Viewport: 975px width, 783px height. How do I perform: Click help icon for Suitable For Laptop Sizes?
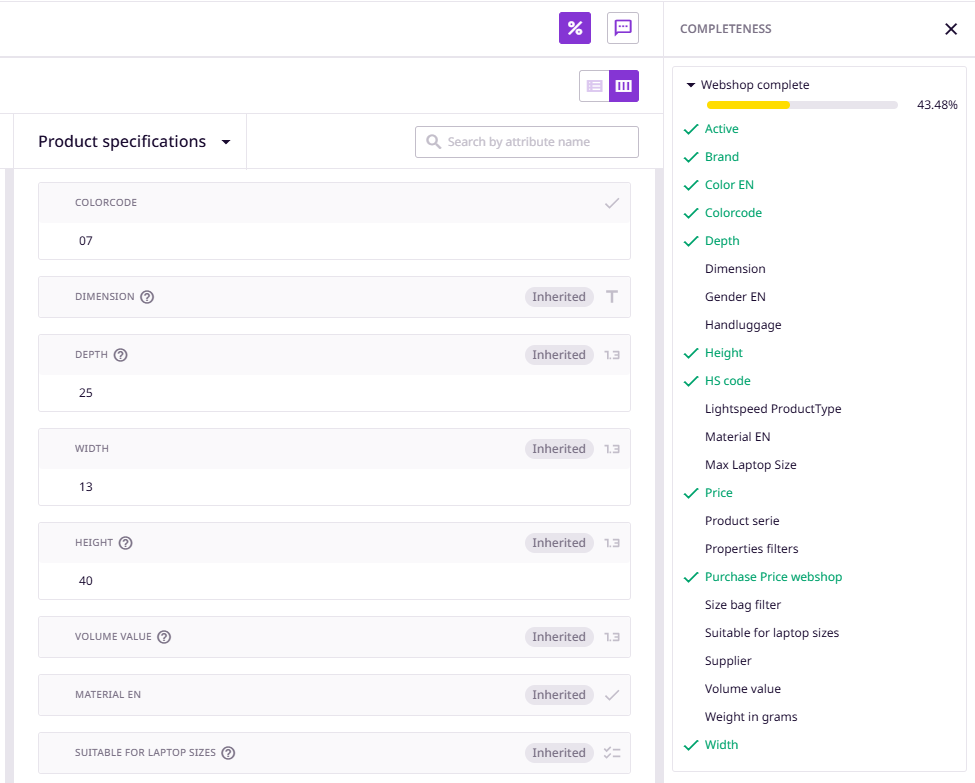click(228, 753)
